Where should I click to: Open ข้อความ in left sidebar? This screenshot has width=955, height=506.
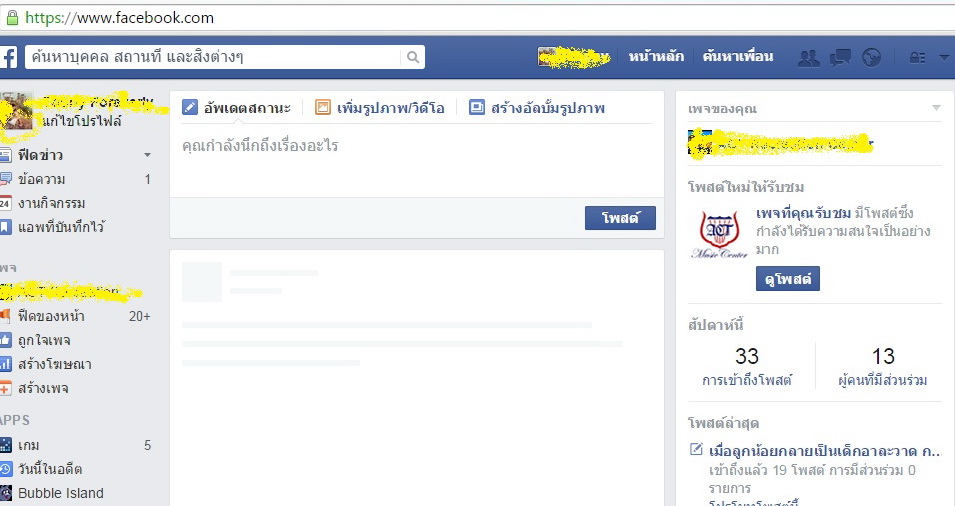41,179
